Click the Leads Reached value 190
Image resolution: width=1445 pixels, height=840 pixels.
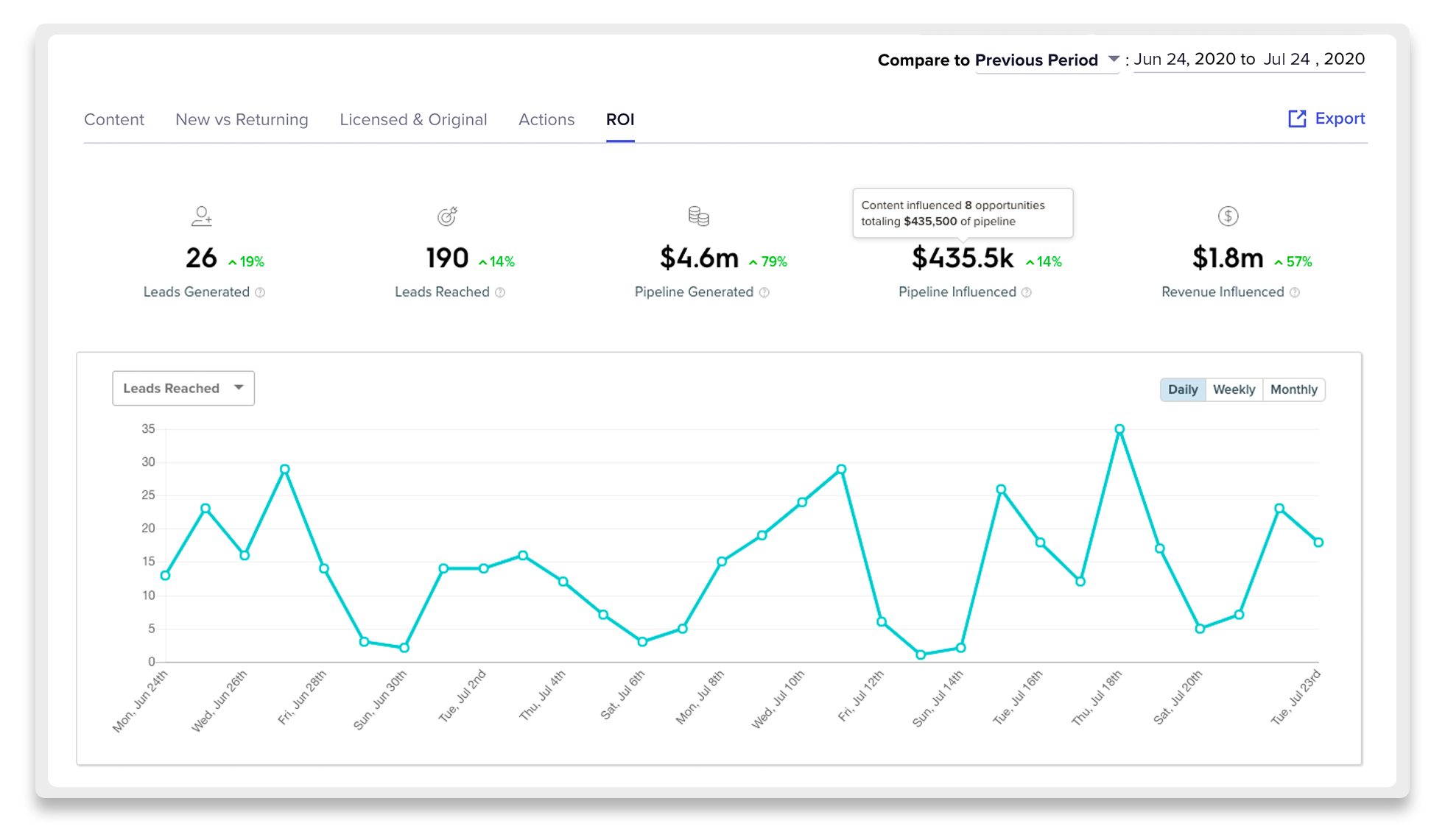pyautogui.click(x=447, y=258)
